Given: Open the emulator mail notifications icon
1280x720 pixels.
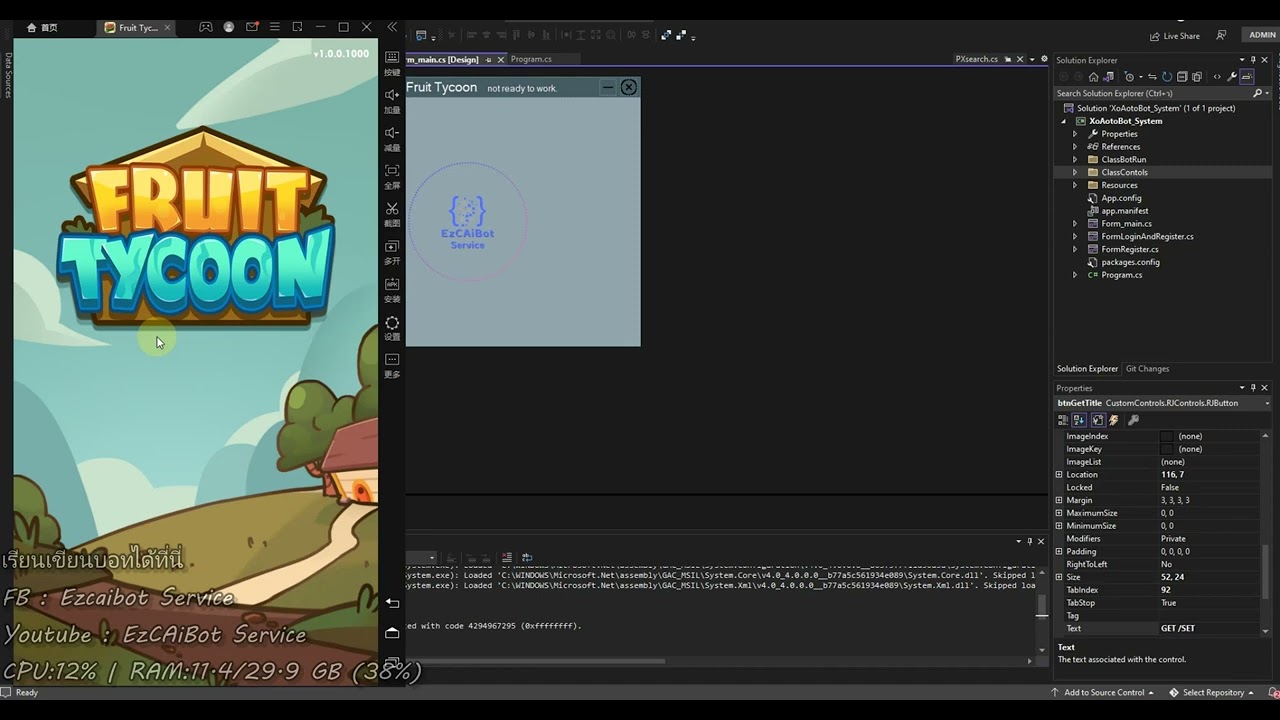Looking at the screenshot, I should tap(252, 27).
